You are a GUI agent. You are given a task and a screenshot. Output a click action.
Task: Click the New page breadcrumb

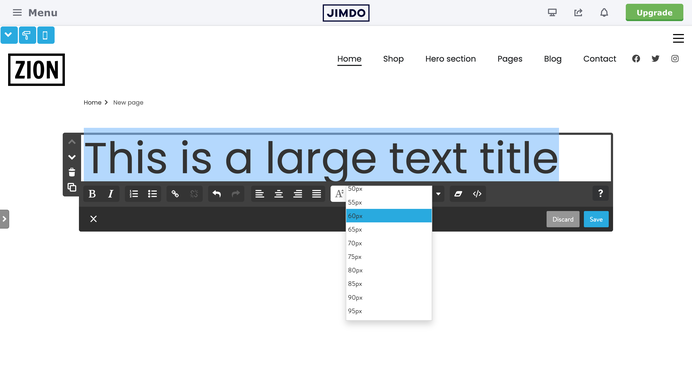tap(128, 102)
